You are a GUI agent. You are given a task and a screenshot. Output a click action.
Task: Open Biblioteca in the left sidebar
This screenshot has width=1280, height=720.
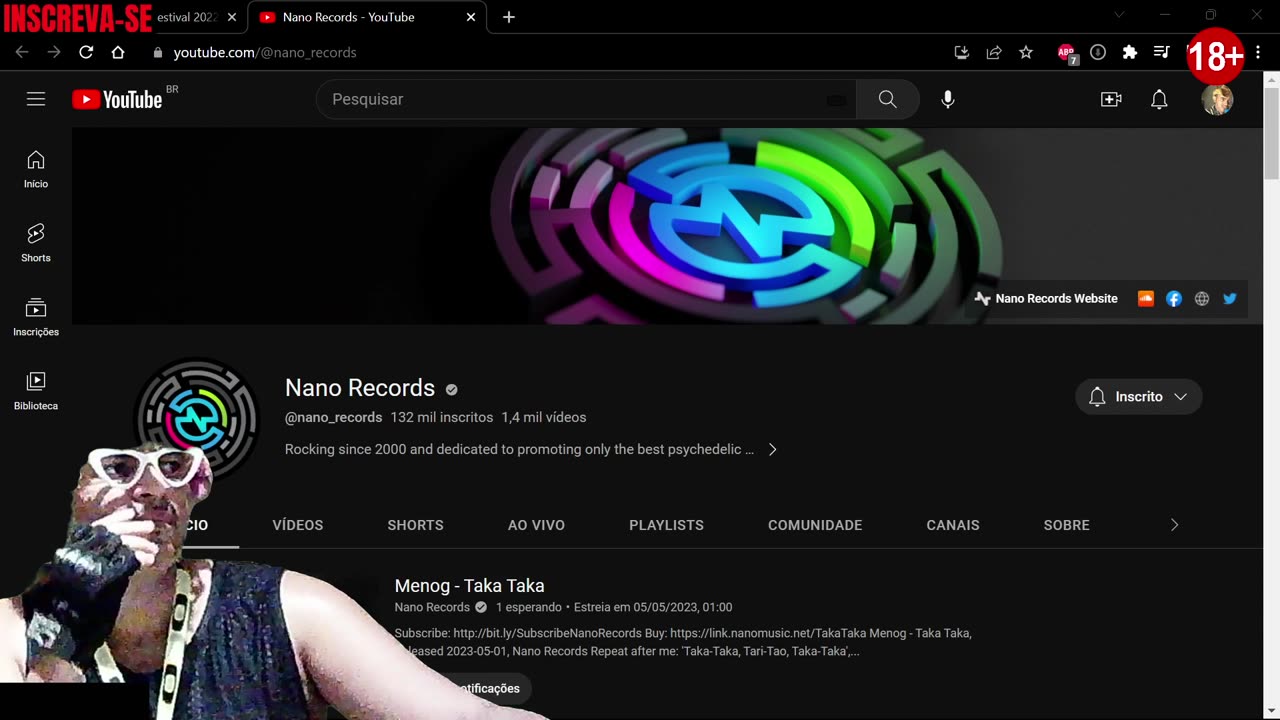(36, 391)
